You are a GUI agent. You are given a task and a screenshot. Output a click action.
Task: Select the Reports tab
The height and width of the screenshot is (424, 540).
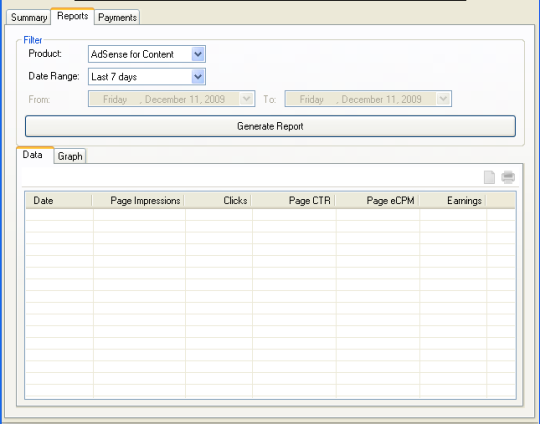pyautogui.click(x=73, y=16)
